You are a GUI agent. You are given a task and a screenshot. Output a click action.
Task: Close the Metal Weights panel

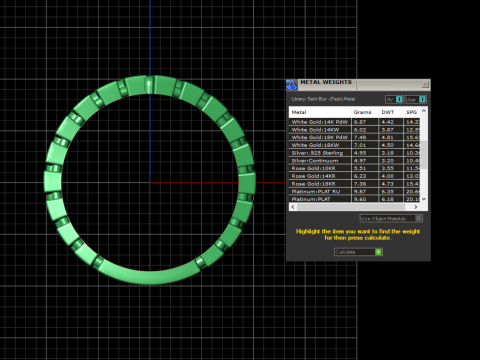coord(425,84)
